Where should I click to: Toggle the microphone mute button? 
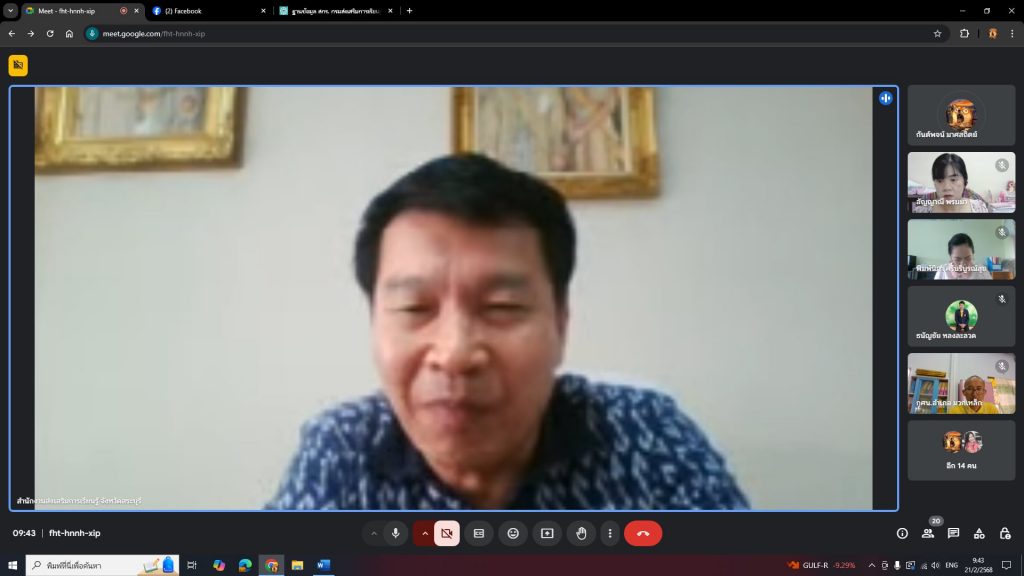tap(396, 534)
